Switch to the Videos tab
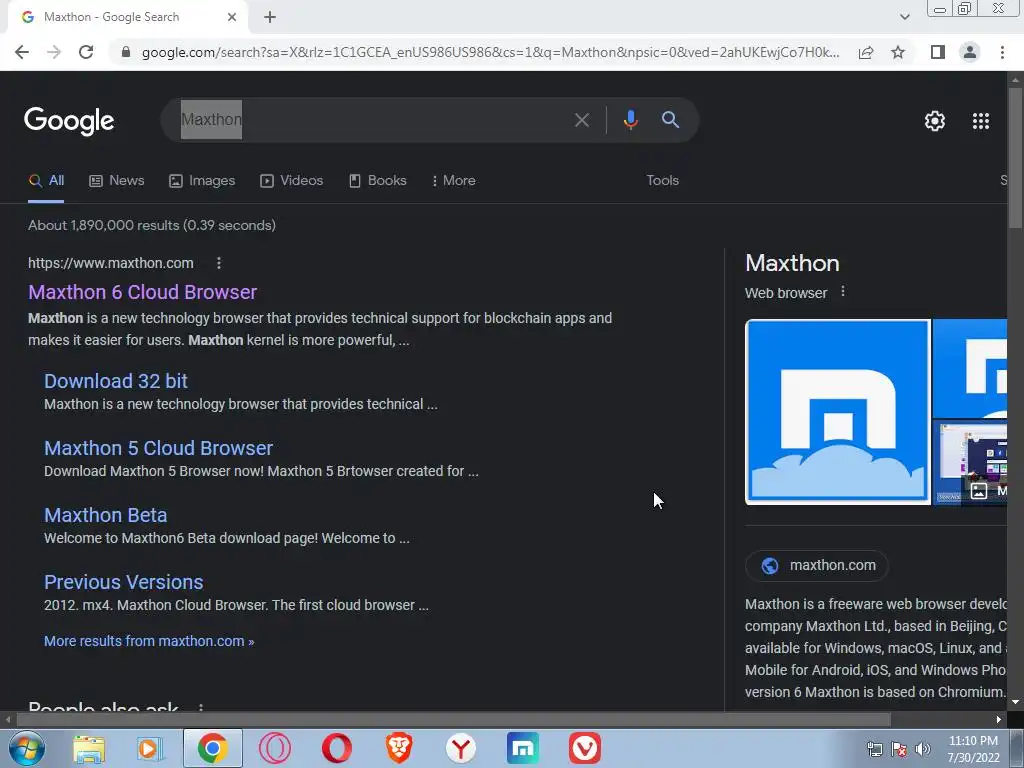Screen dimensions: 1024x768 click(291, 181)
